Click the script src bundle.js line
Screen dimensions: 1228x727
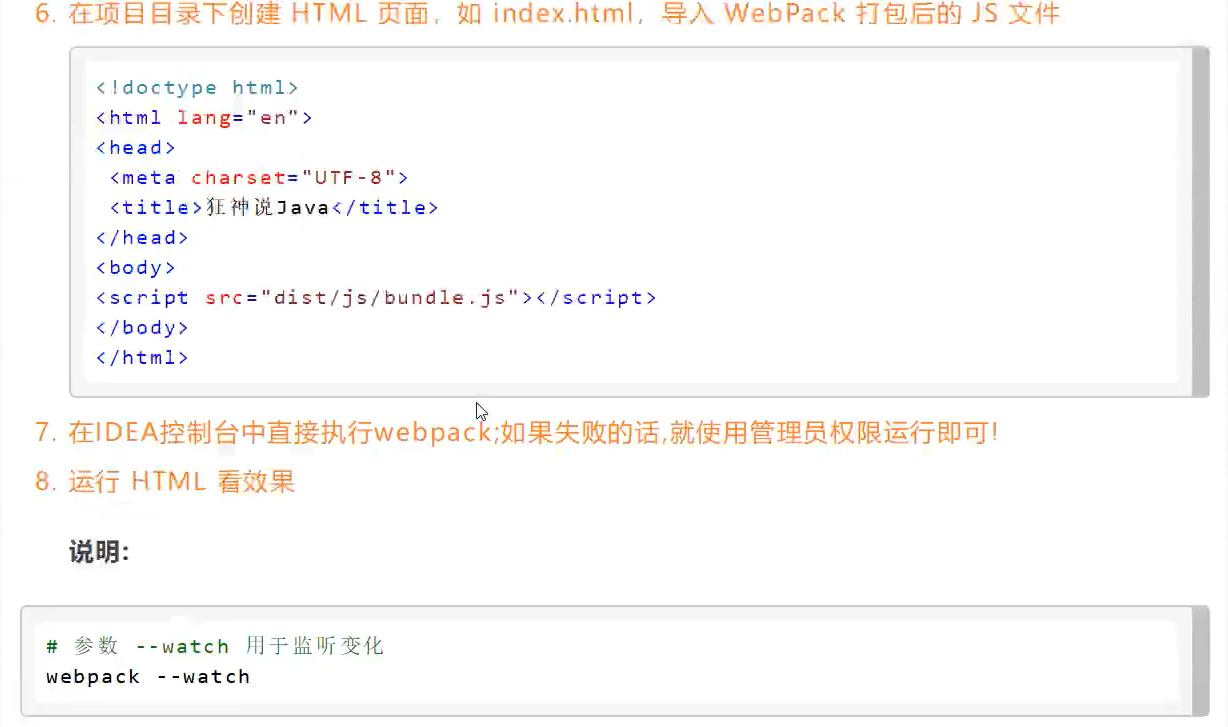(x=376, y=298)
